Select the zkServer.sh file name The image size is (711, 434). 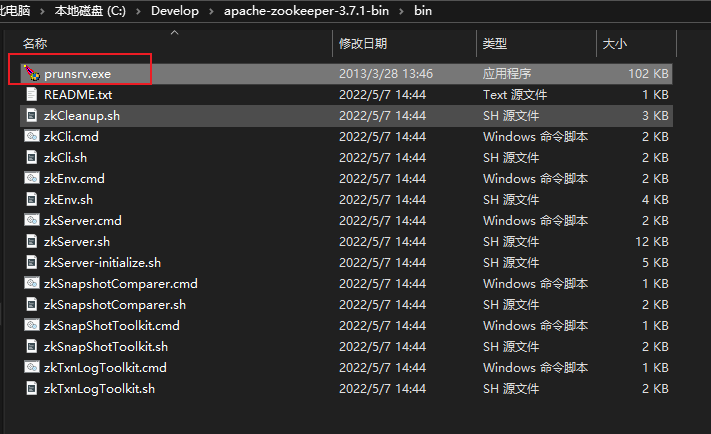coord(77,242)
